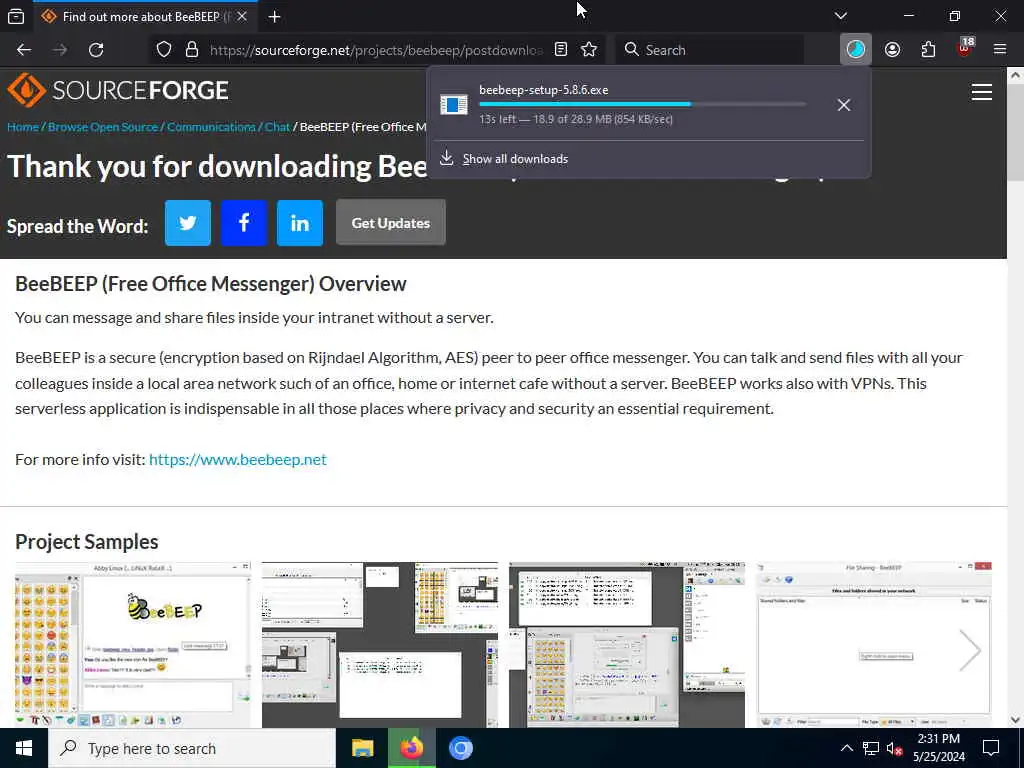The width and height of the screenshot is (1024, 768).
Task: Bookmark this page with star icon
Action: (x=589, y=50)
